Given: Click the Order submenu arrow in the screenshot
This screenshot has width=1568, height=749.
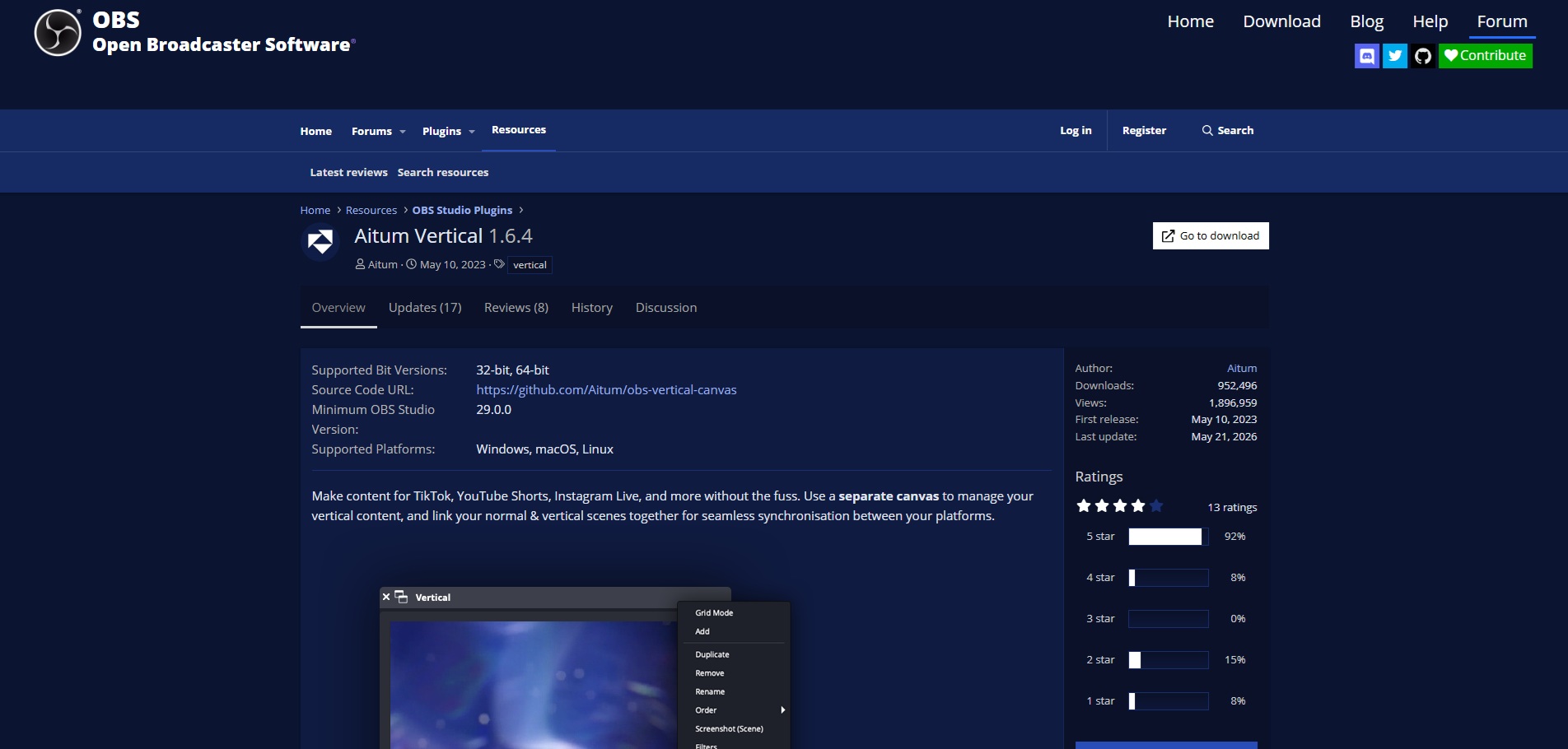Looking at the screenshot, I should click(782, 710).
